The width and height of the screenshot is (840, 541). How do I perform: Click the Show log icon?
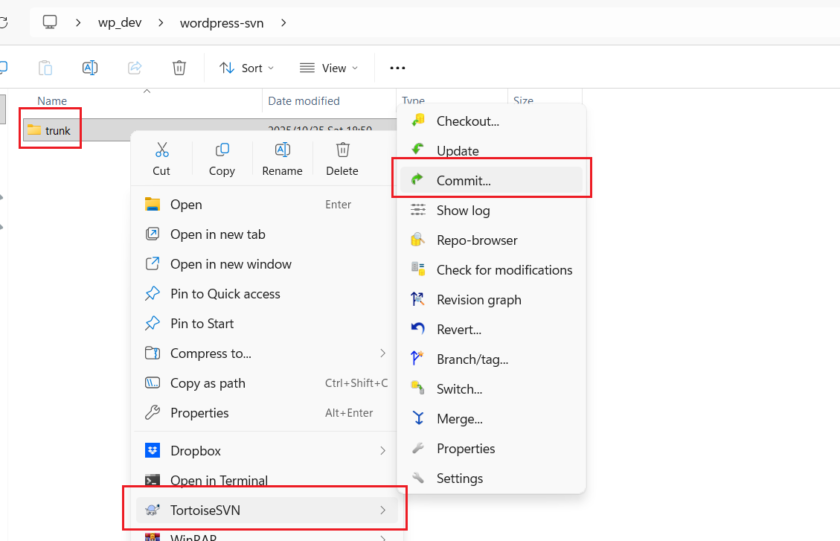point(418,210)
